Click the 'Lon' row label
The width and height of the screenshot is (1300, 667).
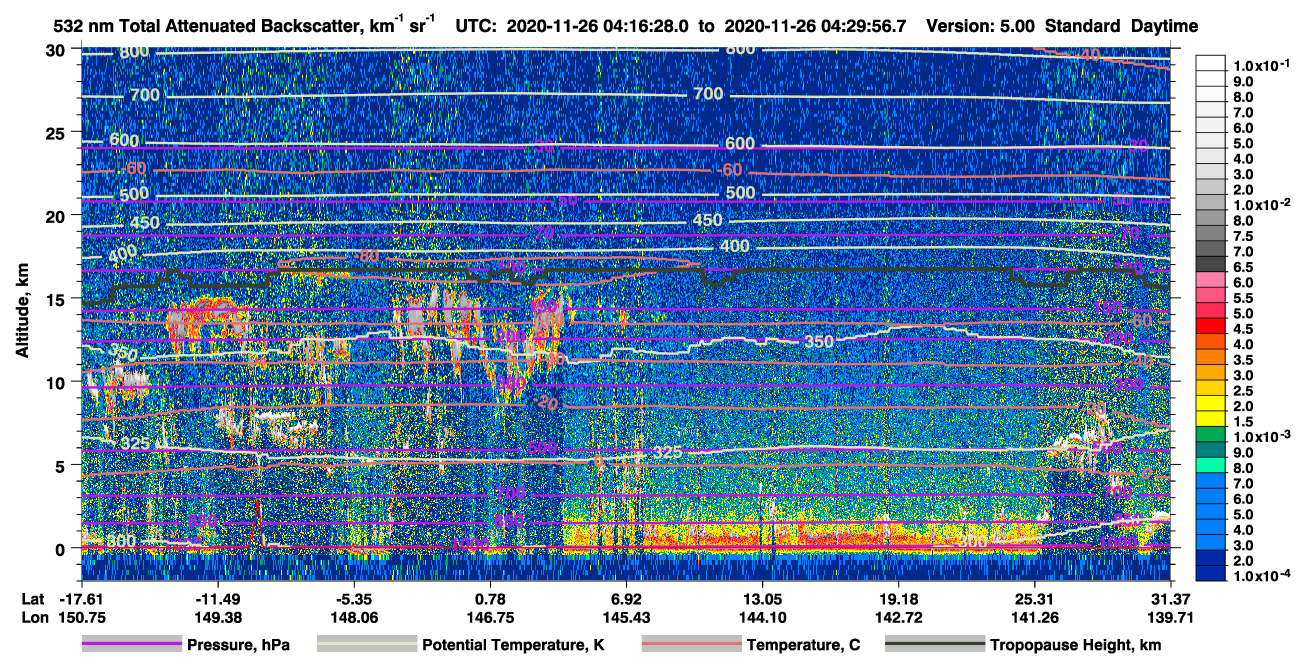point(34,618)
